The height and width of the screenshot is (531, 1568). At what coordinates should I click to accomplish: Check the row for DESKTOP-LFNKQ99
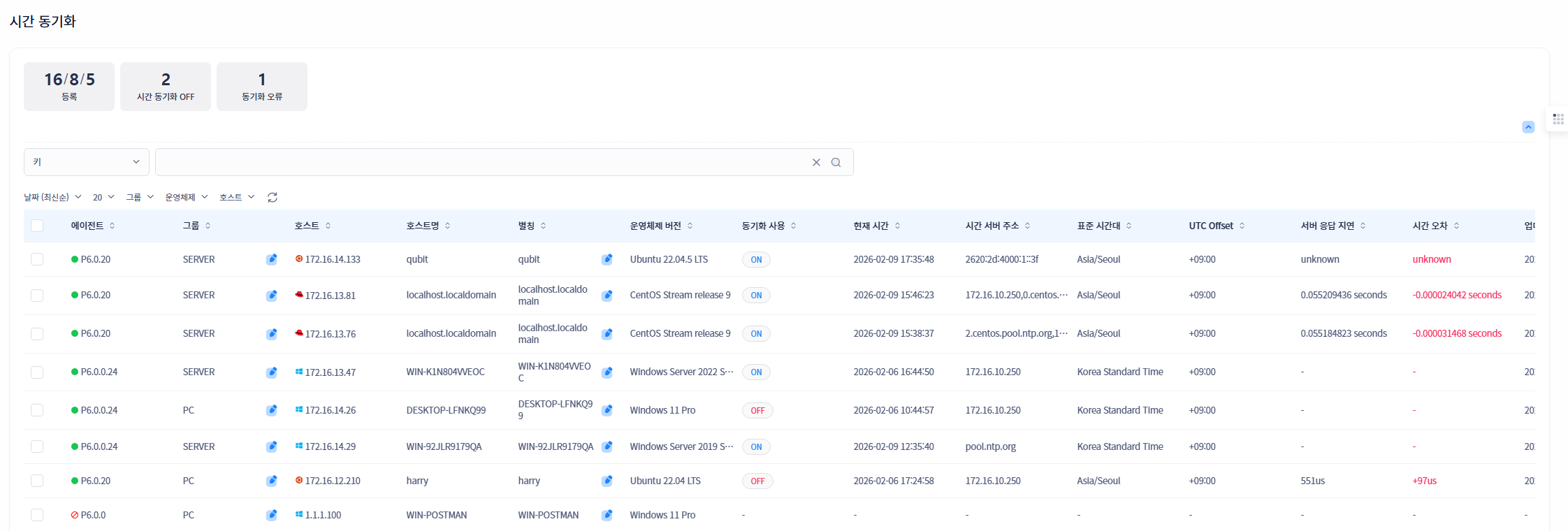coord(37,410)
